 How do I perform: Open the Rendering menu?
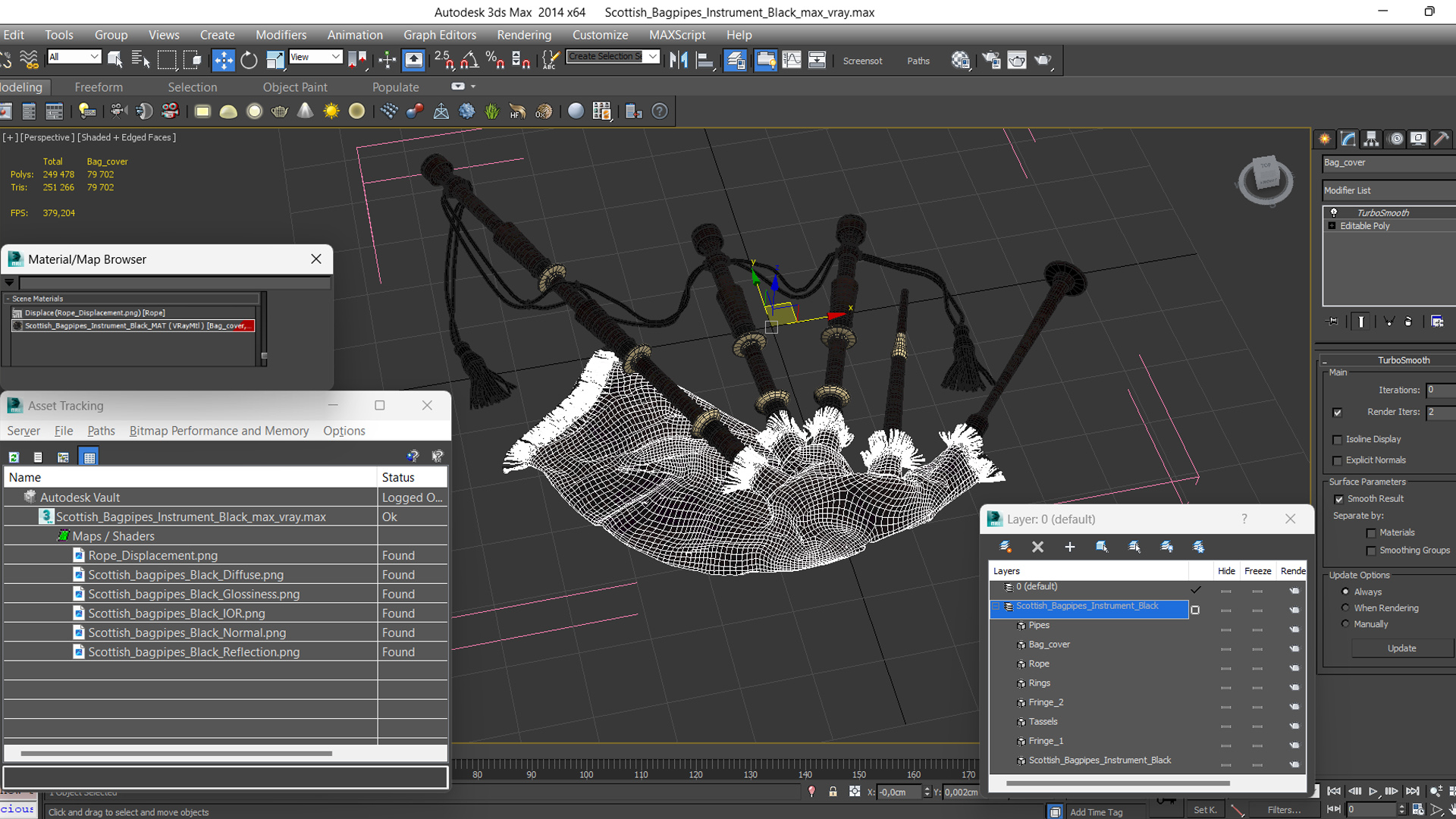(524, 35)
